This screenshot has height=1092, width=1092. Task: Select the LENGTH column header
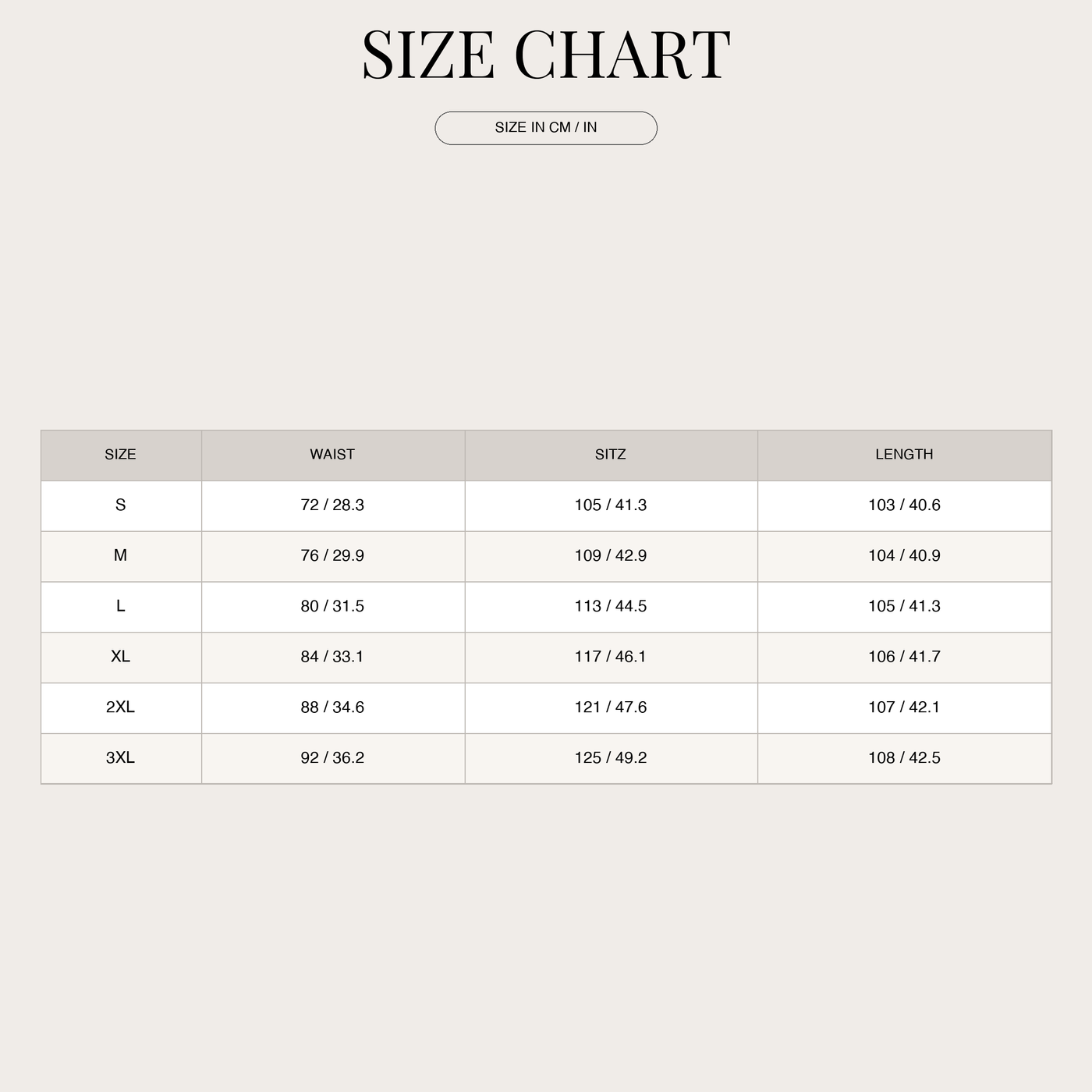pos(904,455)
